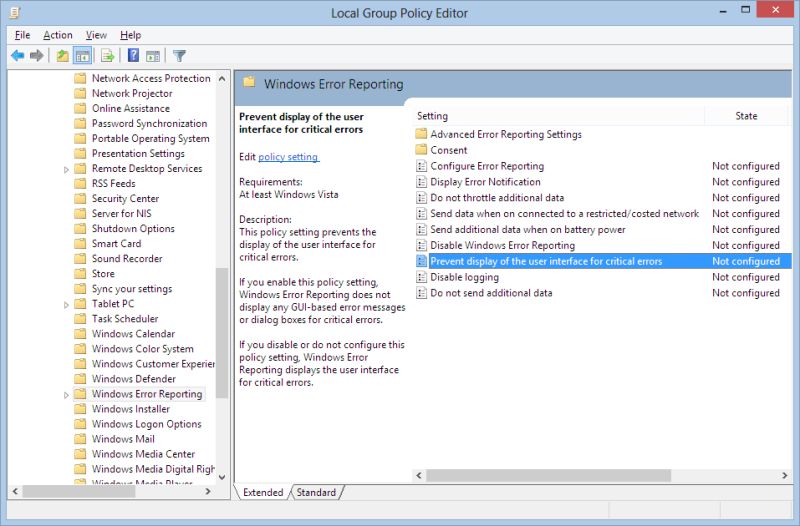Select Password Synchronization in tree
Screen dimensions: 800x526
[x=149, y=123]
